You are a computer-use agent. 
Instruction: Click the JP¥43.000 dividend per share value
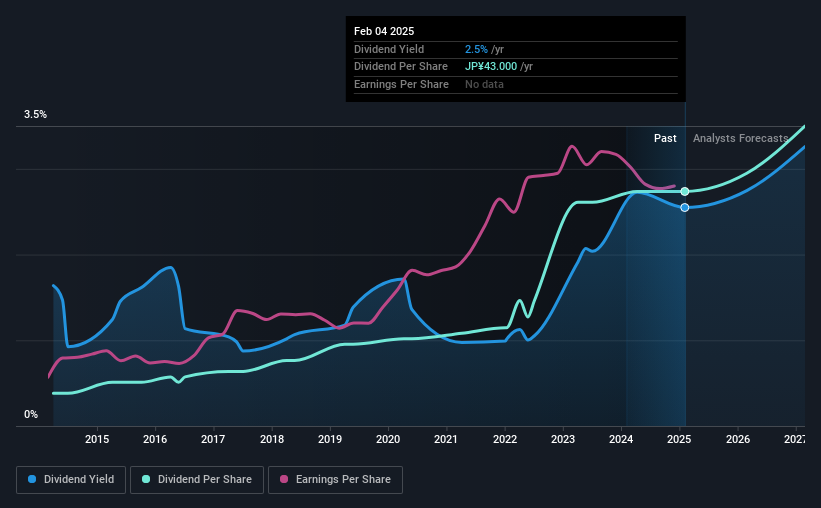pos(491,67)
